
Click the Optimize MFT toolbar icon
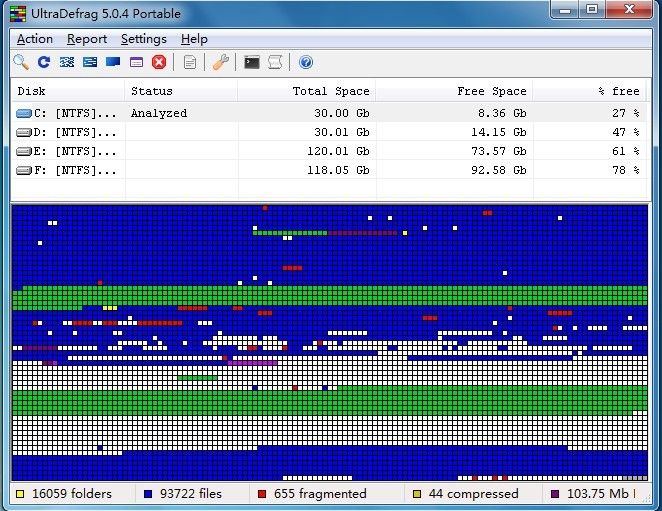click(x=136, y=62)
